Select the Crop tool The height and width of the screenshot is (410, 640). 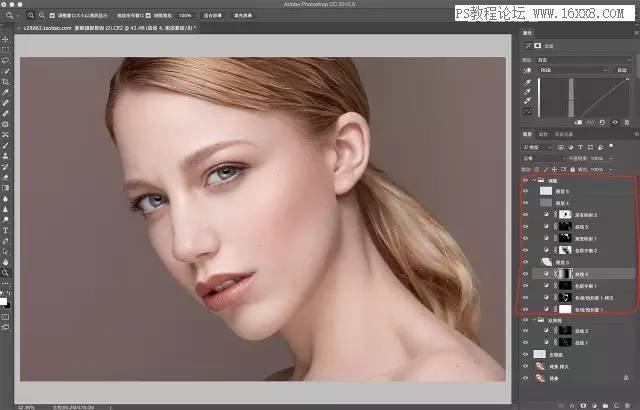point(5,82)
